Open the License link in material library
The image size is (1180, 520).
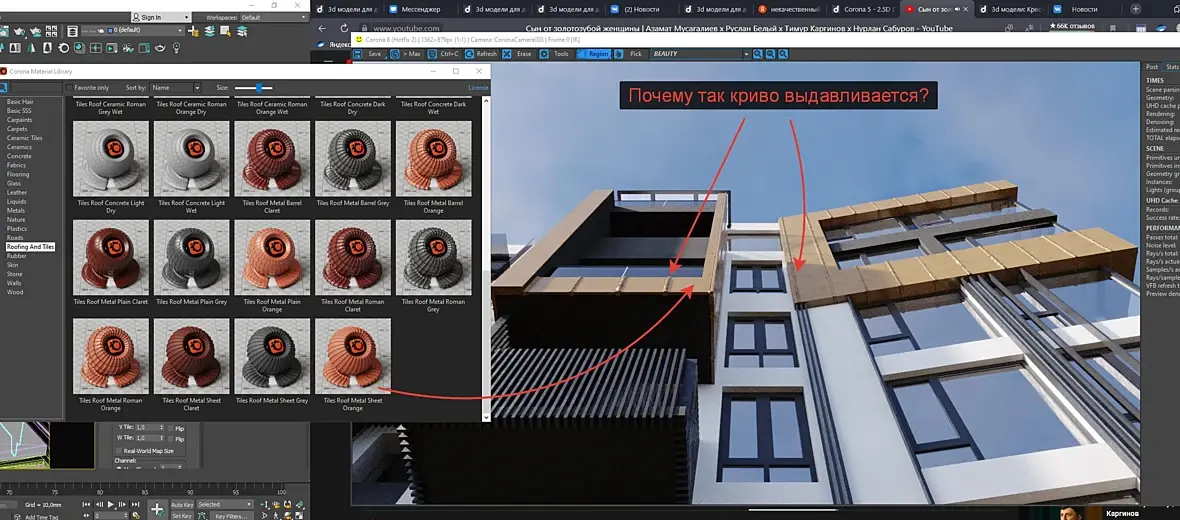[x=478, y=88]
